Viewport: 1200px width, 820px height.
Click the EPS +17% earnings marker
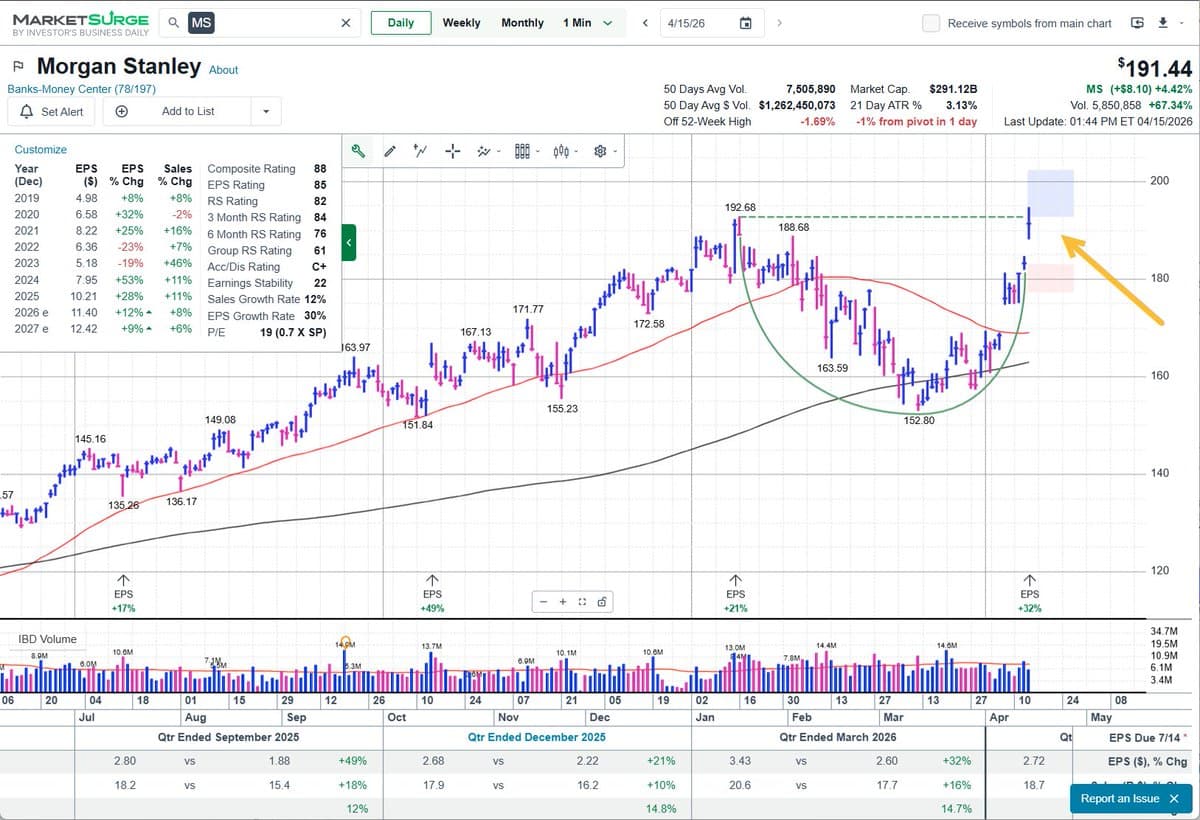pos(123,593)
